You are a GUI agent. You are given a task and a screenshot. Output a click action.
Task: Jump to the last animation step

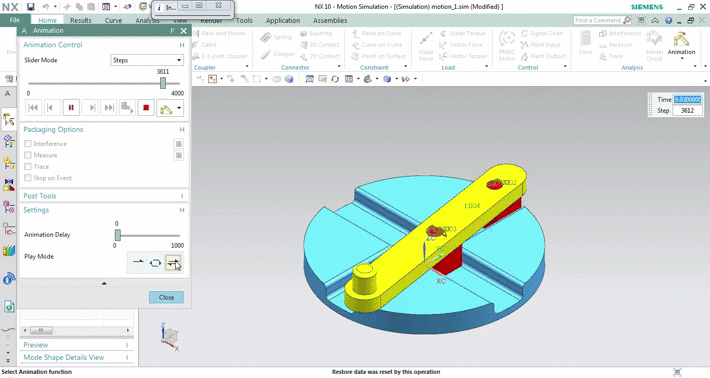click(109, 108)
